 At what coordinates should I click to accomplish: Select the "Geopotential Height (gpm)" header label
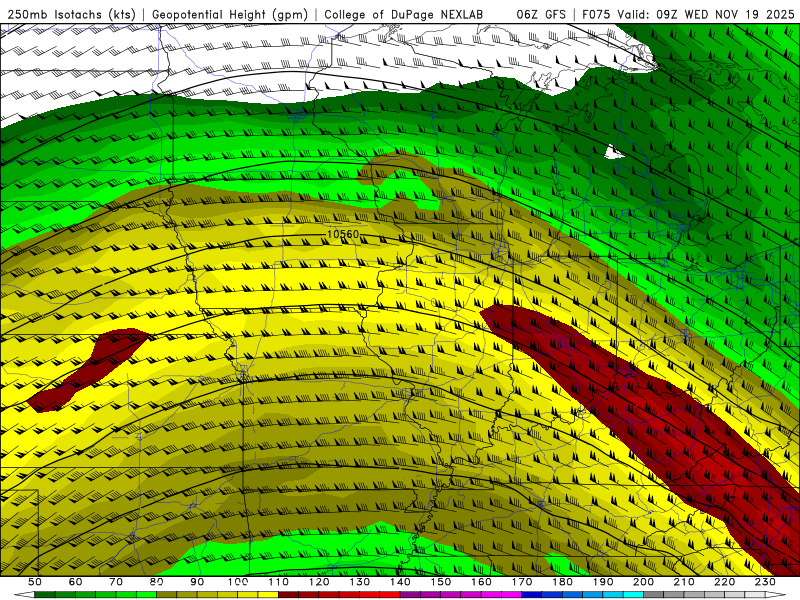pos(230,14)
